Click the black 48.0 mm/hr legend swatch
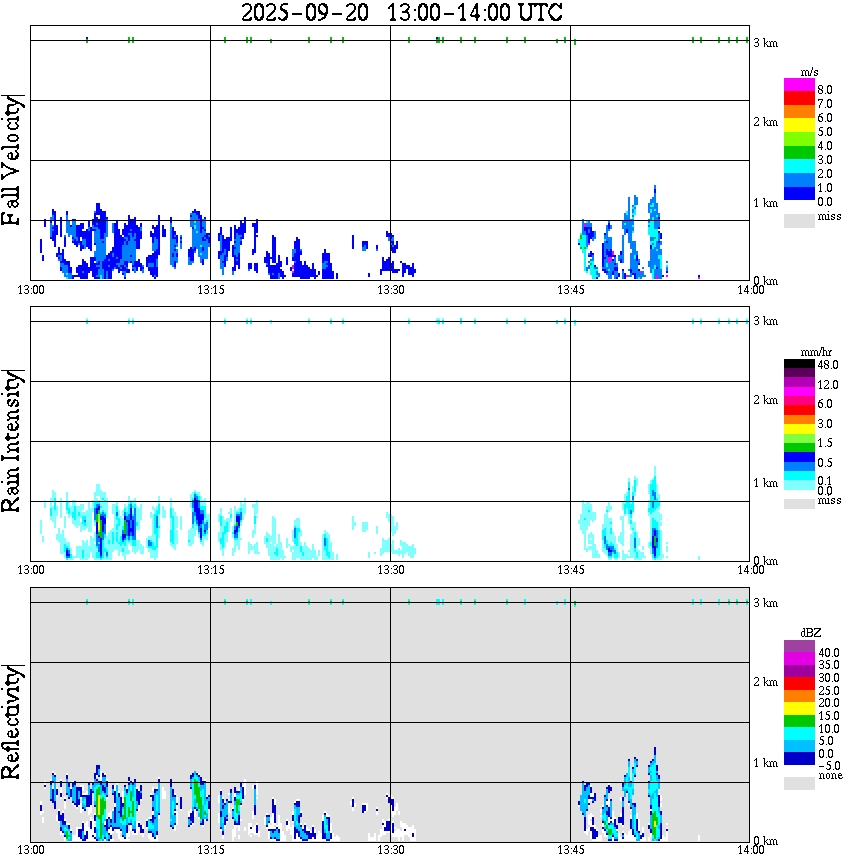The width and height of the screenshot is (850, 868). coord(799,364)
